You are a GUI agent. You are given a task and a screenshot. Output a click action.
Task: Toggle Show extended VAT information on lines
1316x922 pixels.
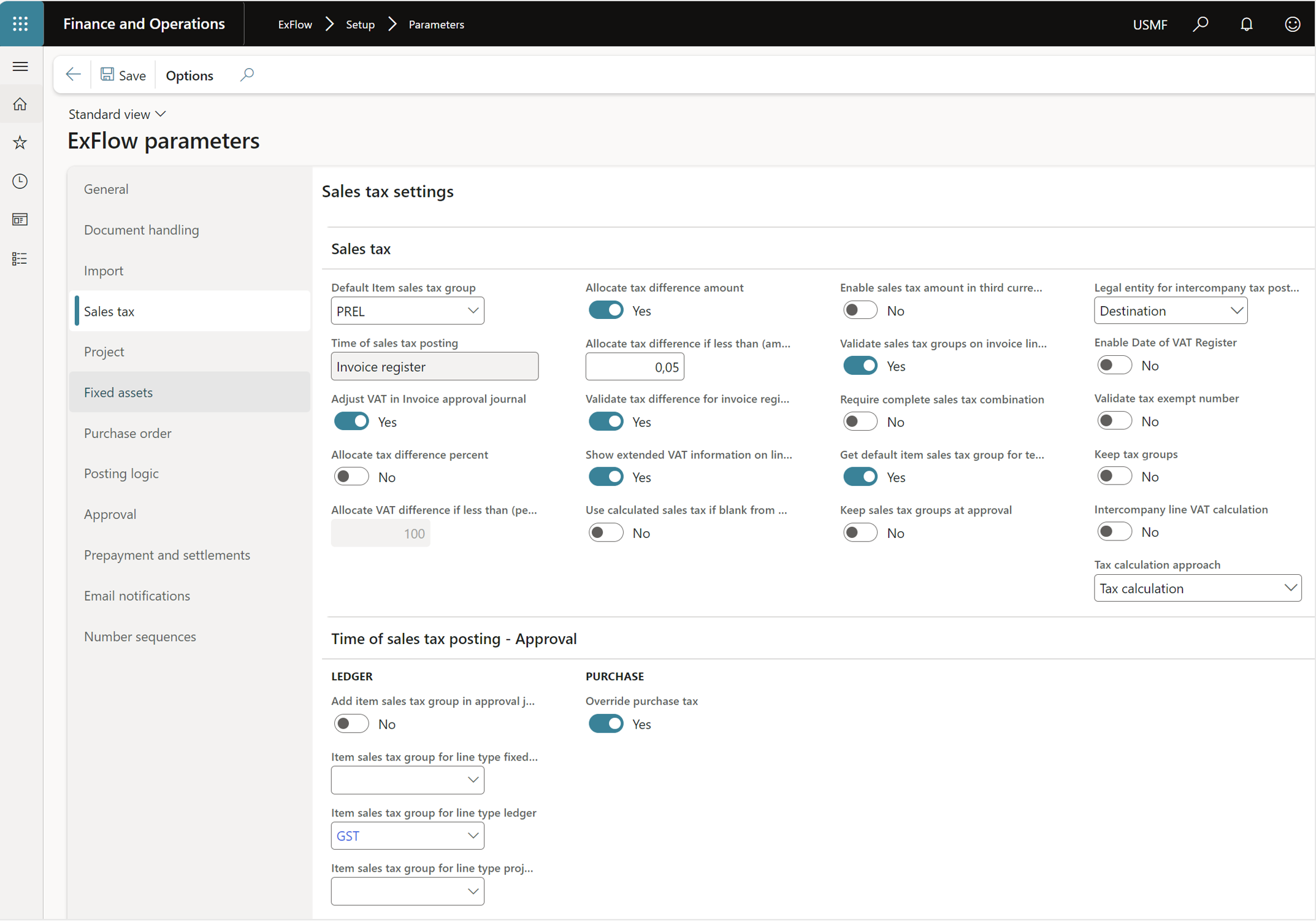pyautogui.click(x=605, y=477)
